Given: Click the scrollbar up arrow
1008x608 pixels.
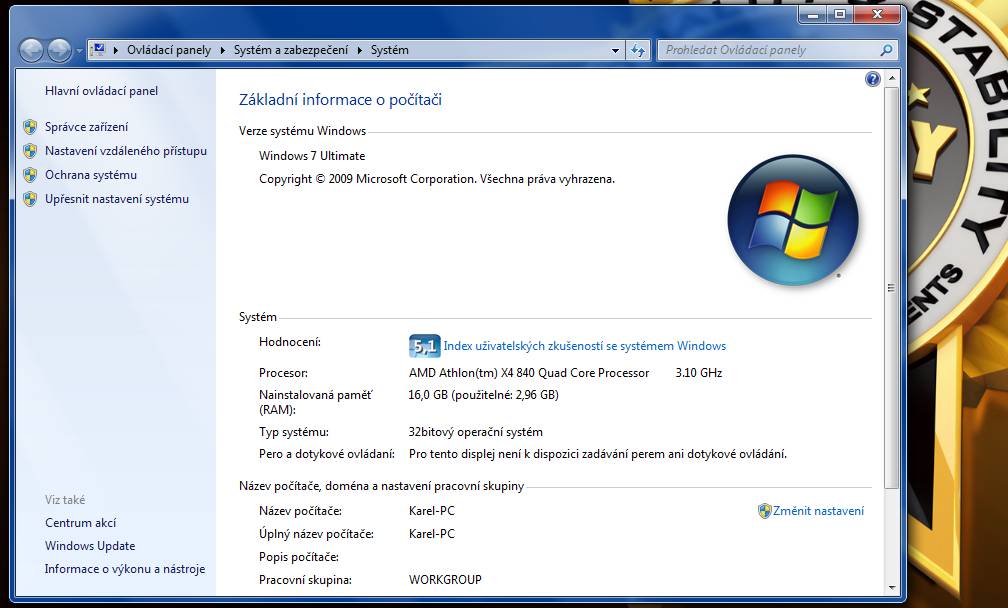Looking at the screenshot, I should [891, 79].
